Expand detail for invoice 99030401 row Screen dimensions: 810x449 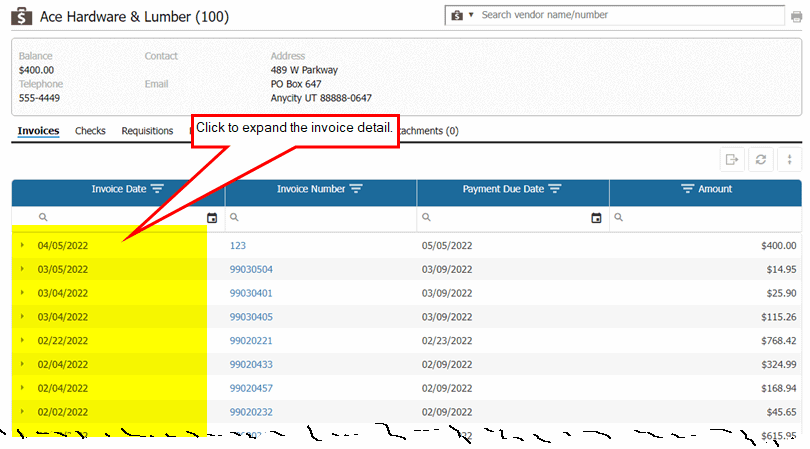click(22, 292)
